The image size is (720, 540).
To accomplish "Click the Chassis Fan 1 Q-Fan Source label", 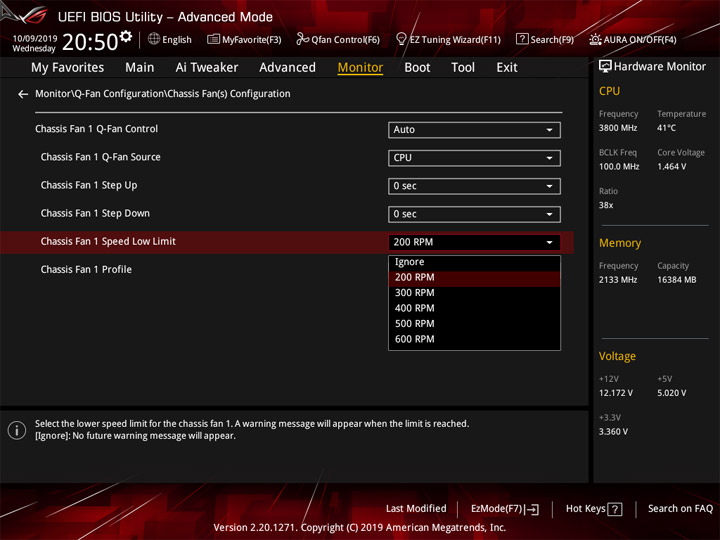I will pyautogui.click(x=101, y=157).
